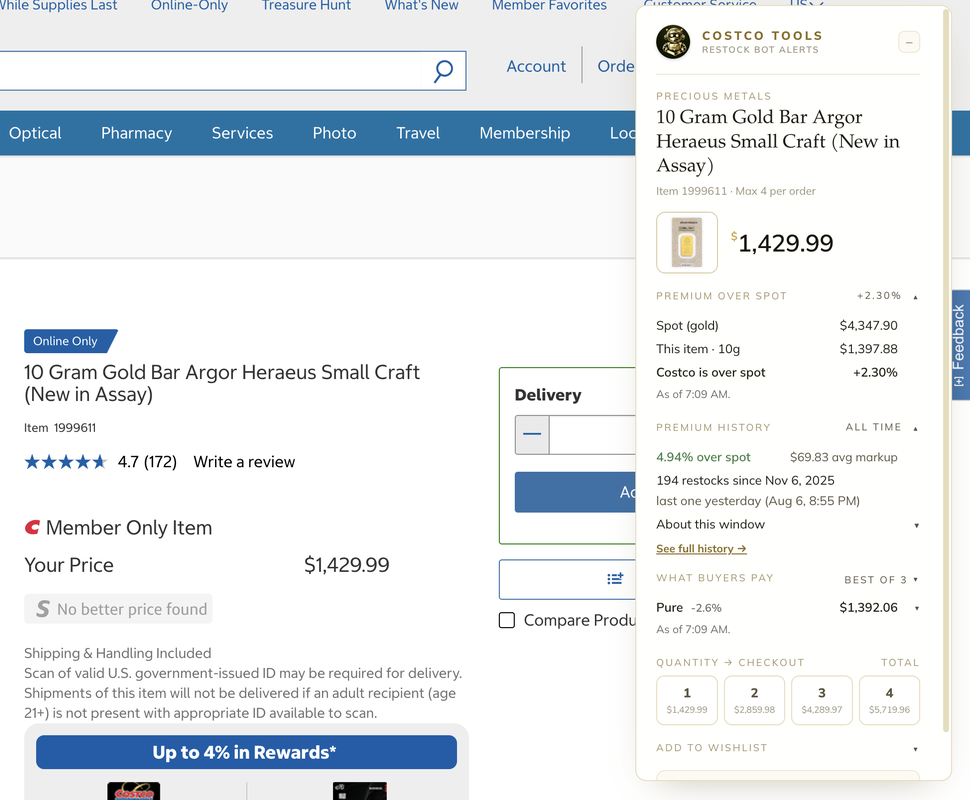The image size is (970, 800).
Task: Click the Costco Anywhere Visa card image
Action: tap(134, 791)
